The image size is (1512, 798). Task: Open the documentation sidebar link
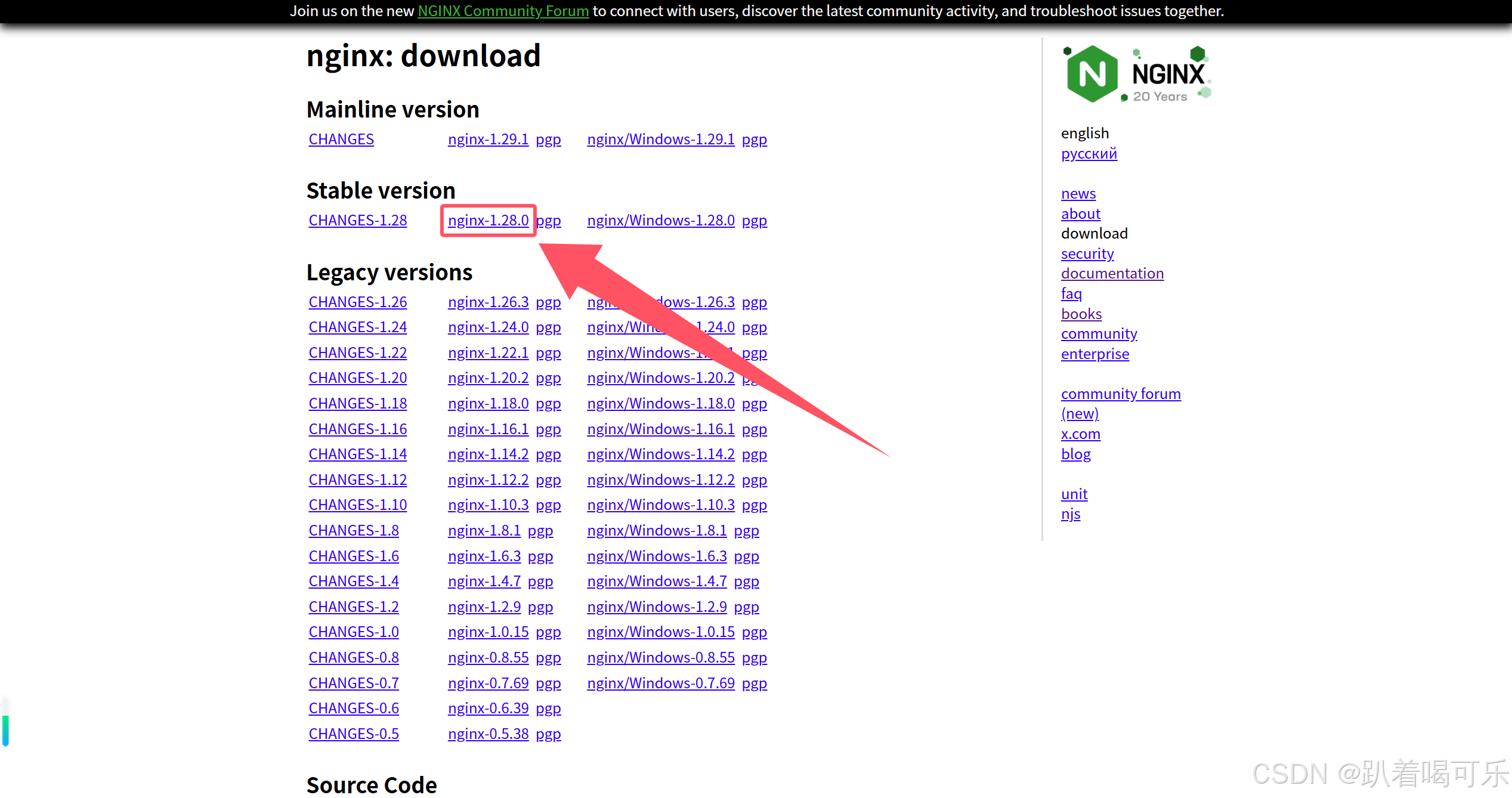[1112, 274]
